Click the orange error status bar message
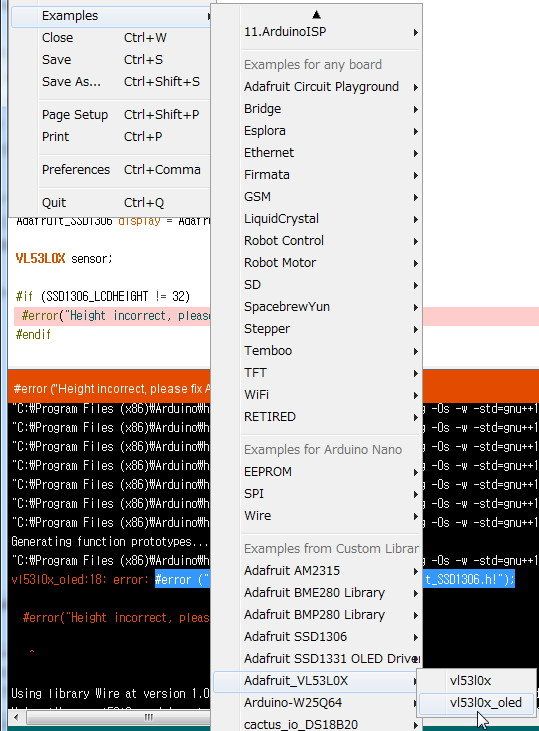The height and width of the screenshot is (731, 539). click(x=112, y=388)
